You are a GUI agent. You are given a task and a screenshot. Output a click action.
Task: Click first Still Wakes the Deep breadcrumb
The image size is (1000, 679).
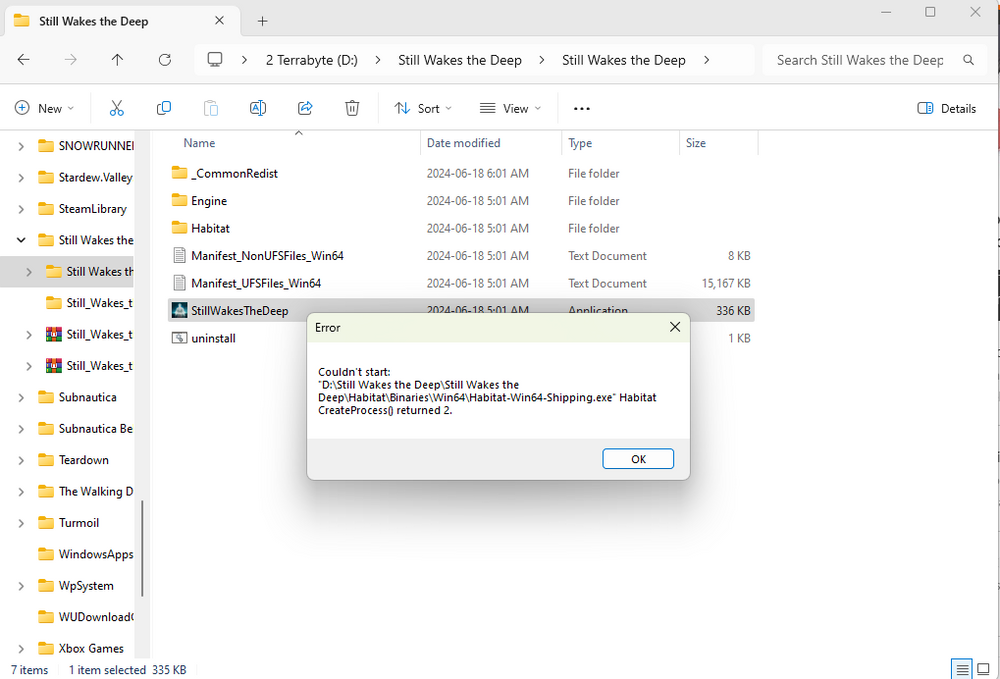[460, 60]
